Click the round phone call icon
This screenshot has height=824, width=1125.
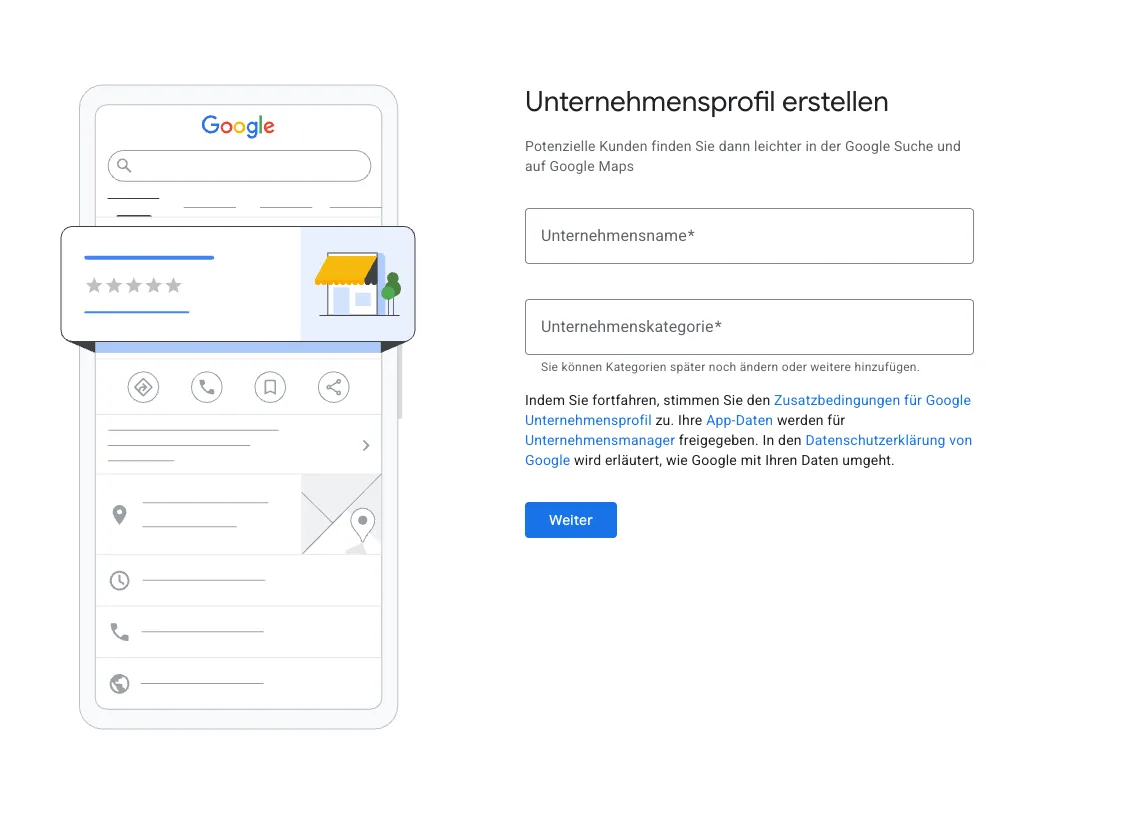207,388
